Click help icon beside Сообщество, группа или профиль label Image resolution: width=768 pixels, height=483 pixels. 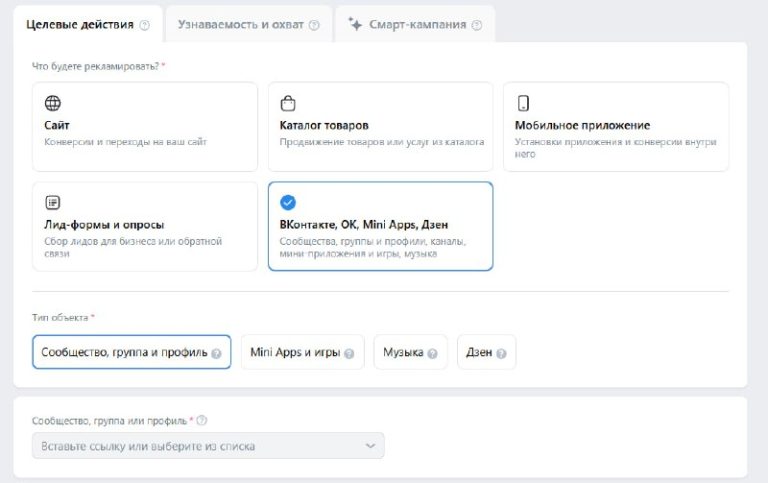pos(202,421)
